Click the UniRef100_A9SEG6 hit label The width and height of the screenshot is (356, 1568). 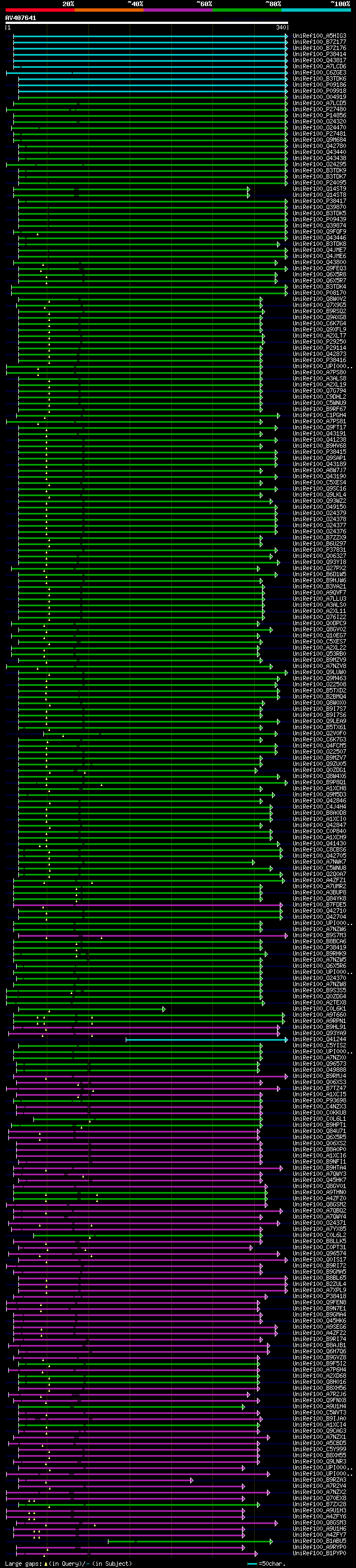click(x=319, y=1327)
